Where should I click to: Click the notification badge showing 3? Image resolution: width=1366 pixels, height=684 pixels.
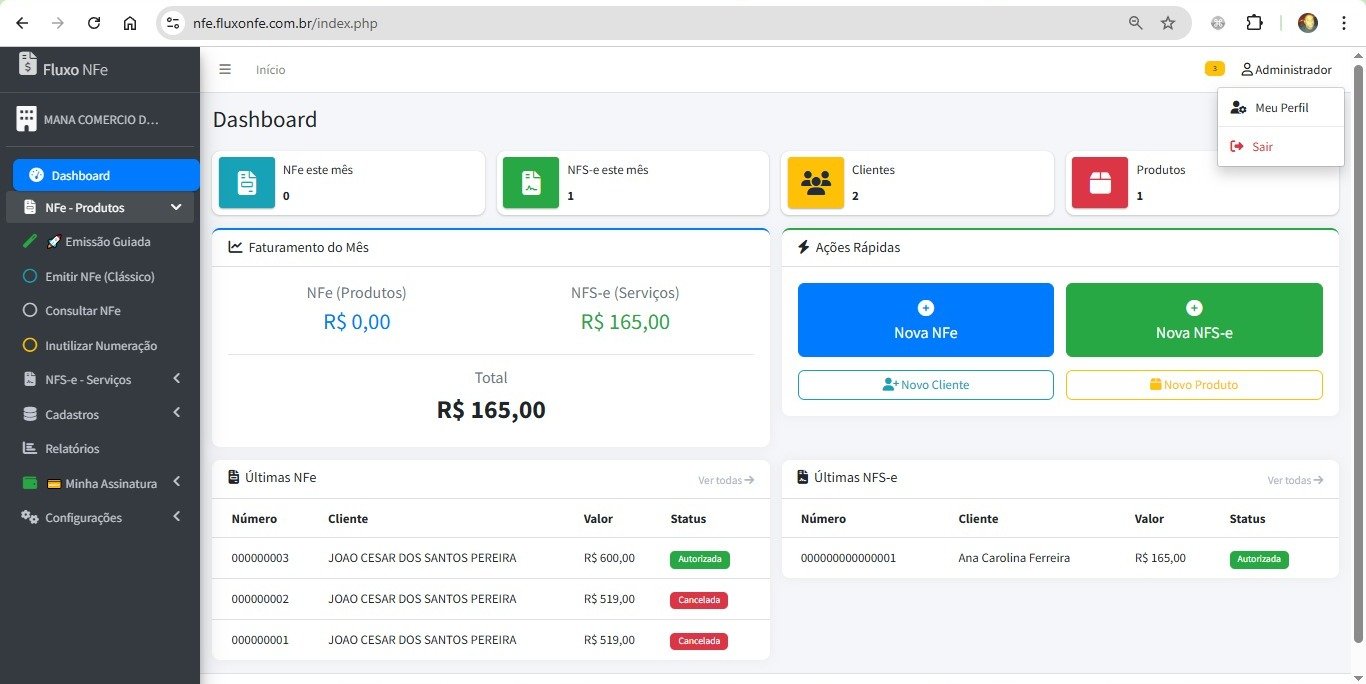[1214, 67]
